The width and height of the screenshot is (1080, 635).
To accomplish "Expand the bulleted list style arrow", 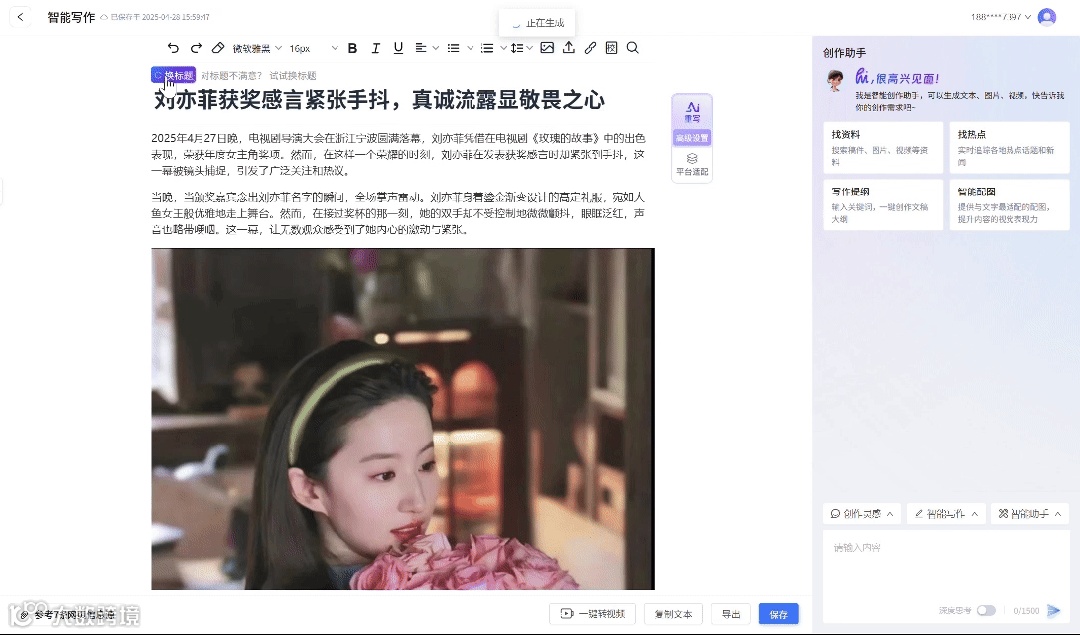I will click(470, 48).
